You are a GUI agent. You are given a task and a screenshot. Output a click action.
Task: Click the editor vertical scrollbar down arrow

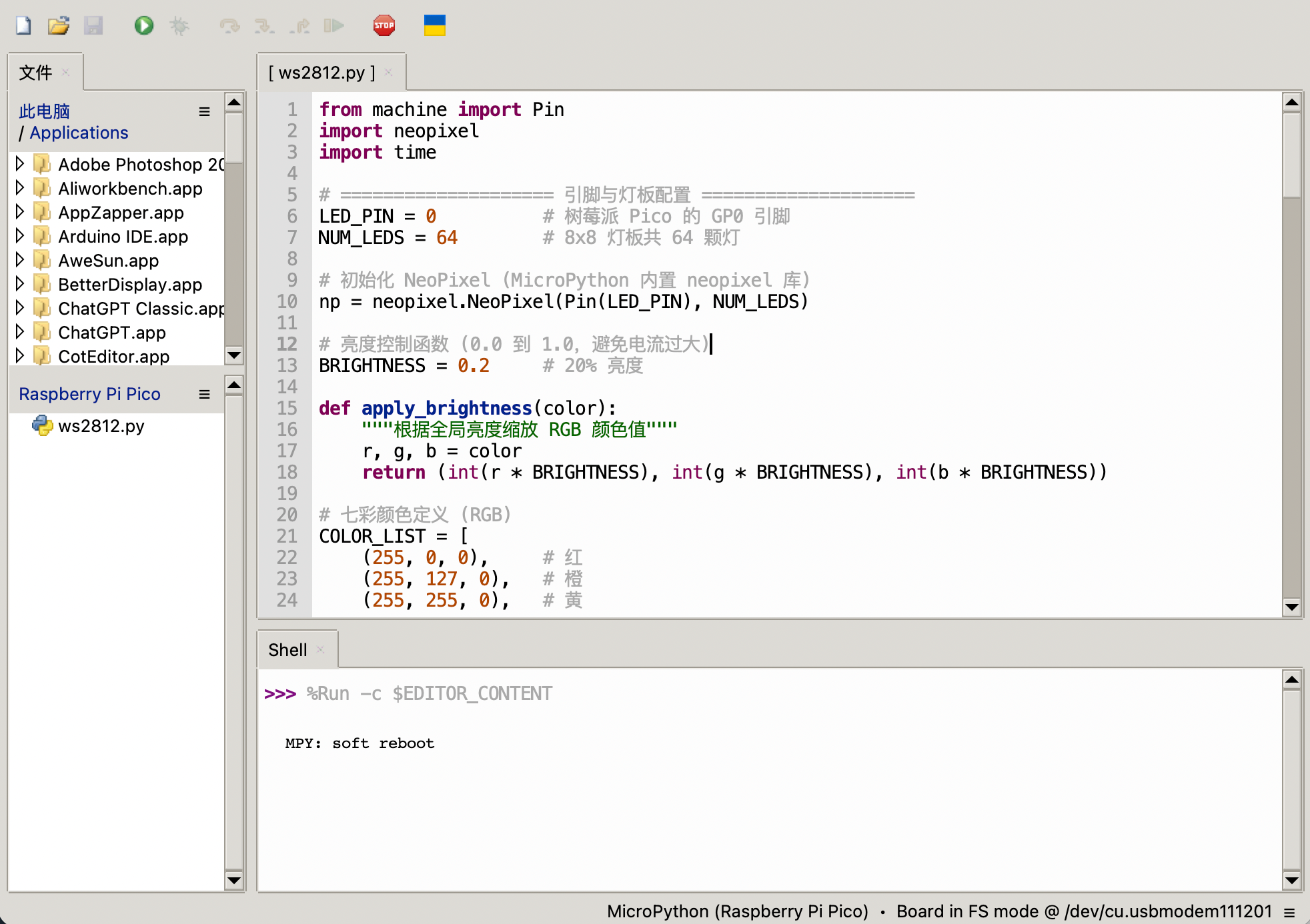(x=1292, y=607)
